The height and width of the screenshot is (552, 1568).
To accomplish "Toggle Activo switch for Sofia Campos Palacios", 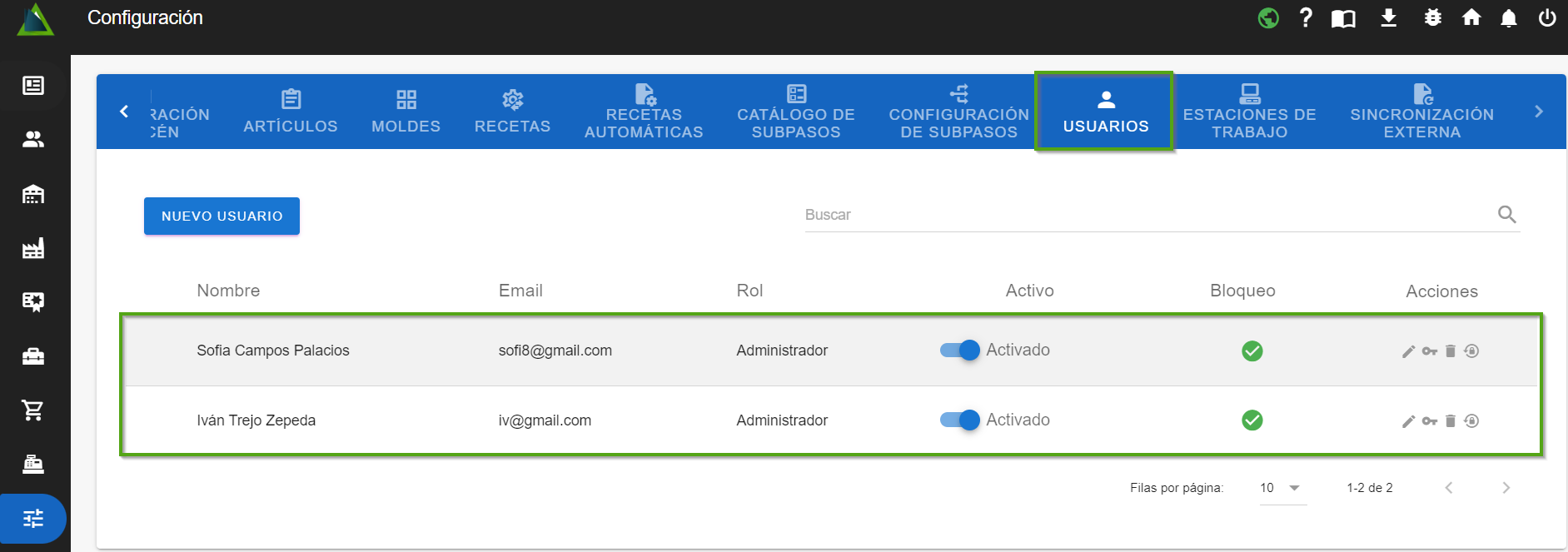I will point(960,351).
